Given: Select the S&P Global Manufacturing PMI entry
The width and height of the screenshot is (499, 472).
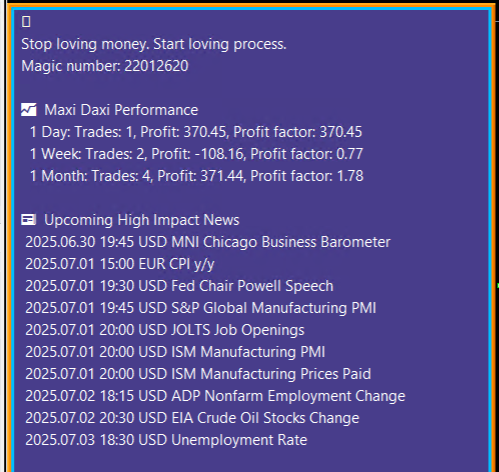Looking at the screenshot, I should pos(201,308).
